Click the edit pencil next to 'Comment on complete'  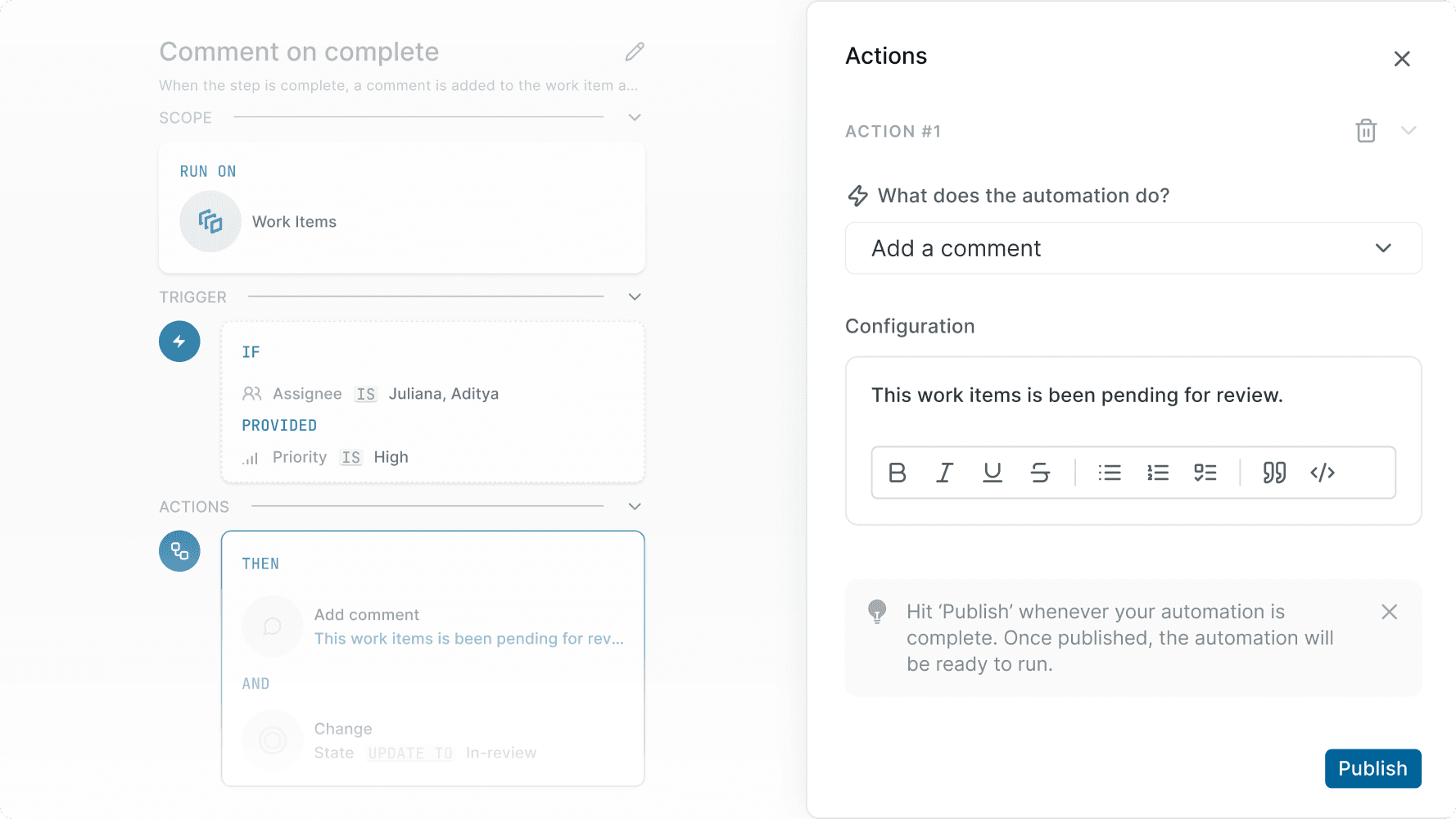tap(634, 52)
